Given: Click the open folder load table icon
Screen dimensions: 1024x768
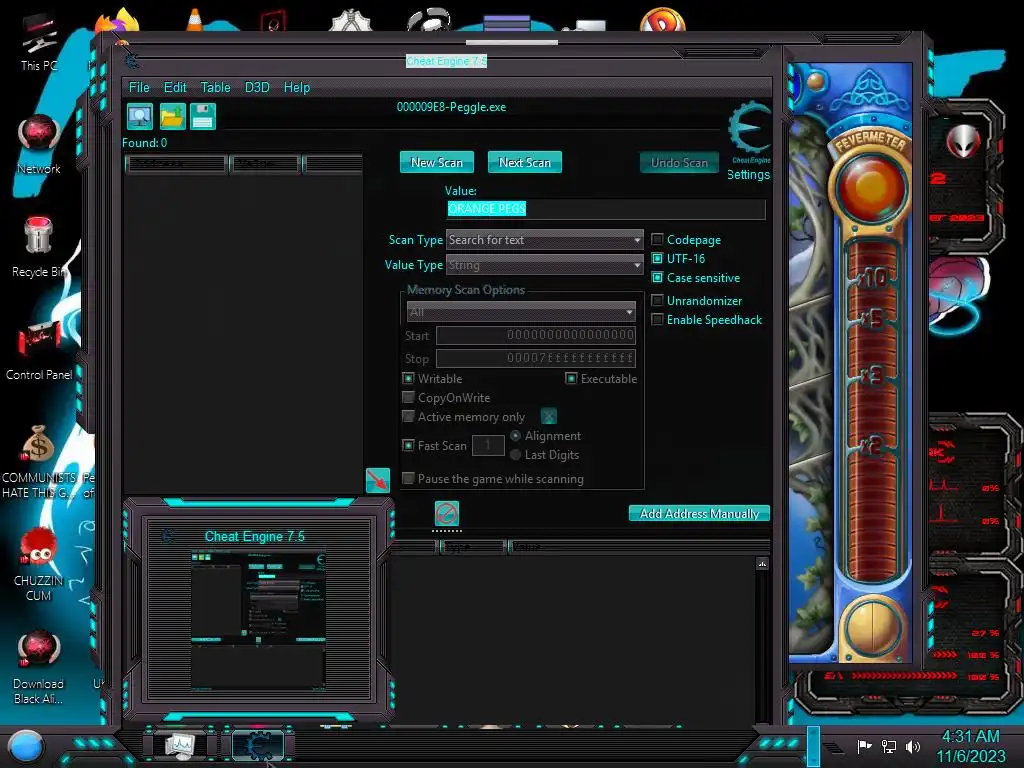Looking at the screenshot, I should pyautogui.click(x=172, y=117).
